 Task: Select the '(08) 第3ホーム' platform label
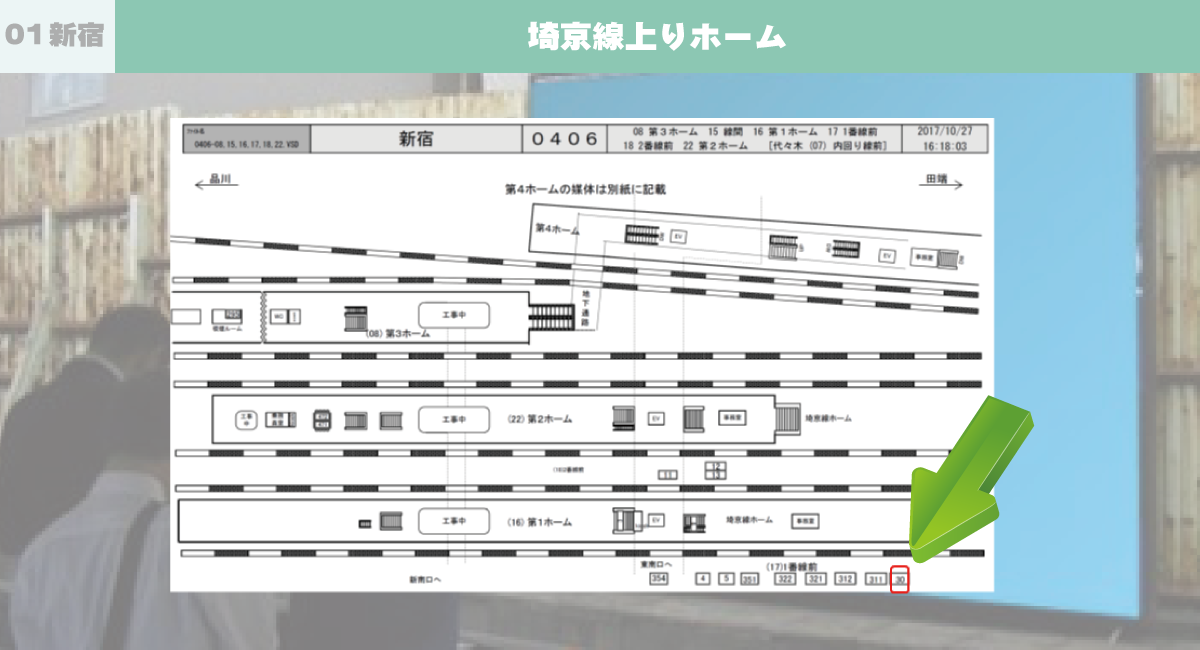pyautogui.click(x=397, y=333)
